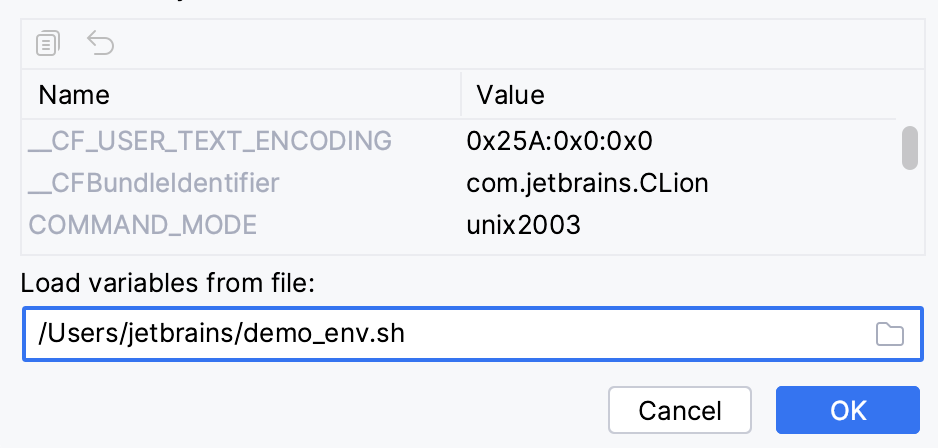The height and width of the screenshot is (448, 938).
Task: Select the unix2003 value cell
Action: 523,225
